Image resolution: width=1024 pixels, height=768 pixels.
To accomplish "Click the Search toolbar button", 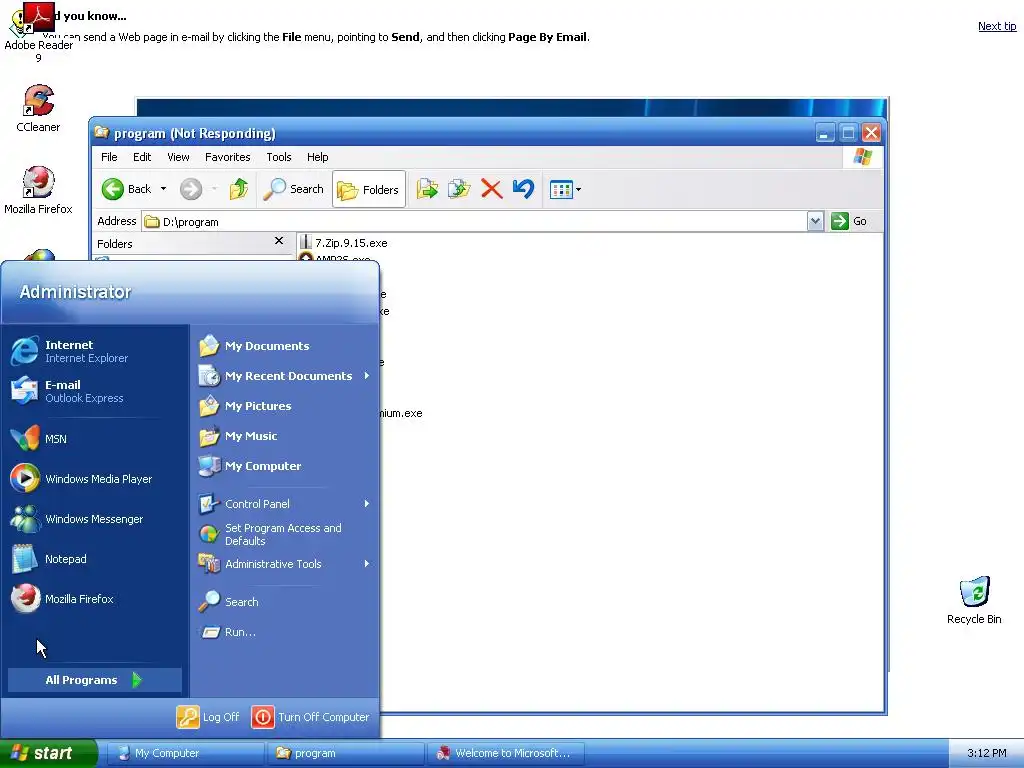I will [x=294, y=189].
